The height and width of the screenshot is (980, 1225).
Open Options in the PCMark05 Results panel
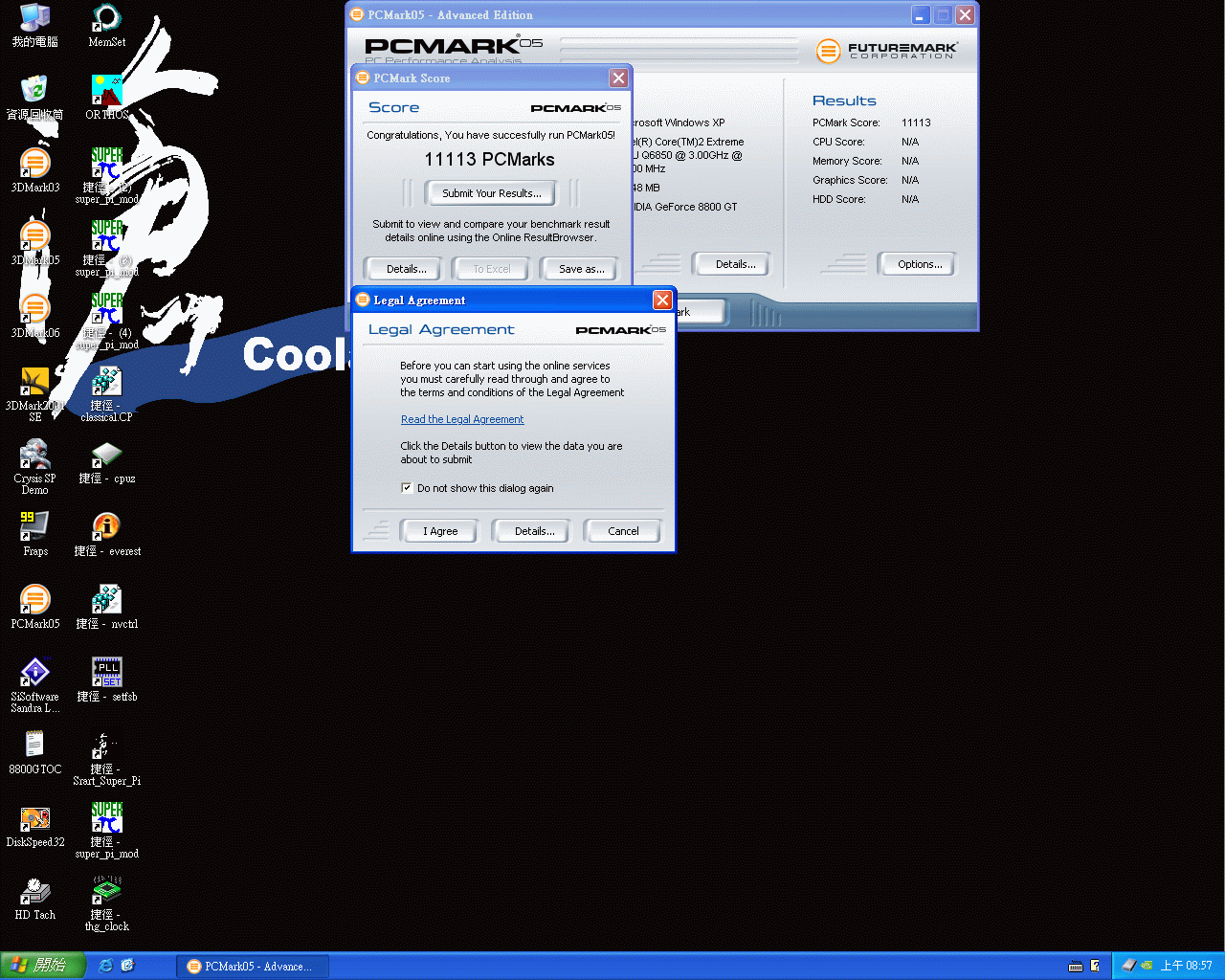(x=920, y=264)
